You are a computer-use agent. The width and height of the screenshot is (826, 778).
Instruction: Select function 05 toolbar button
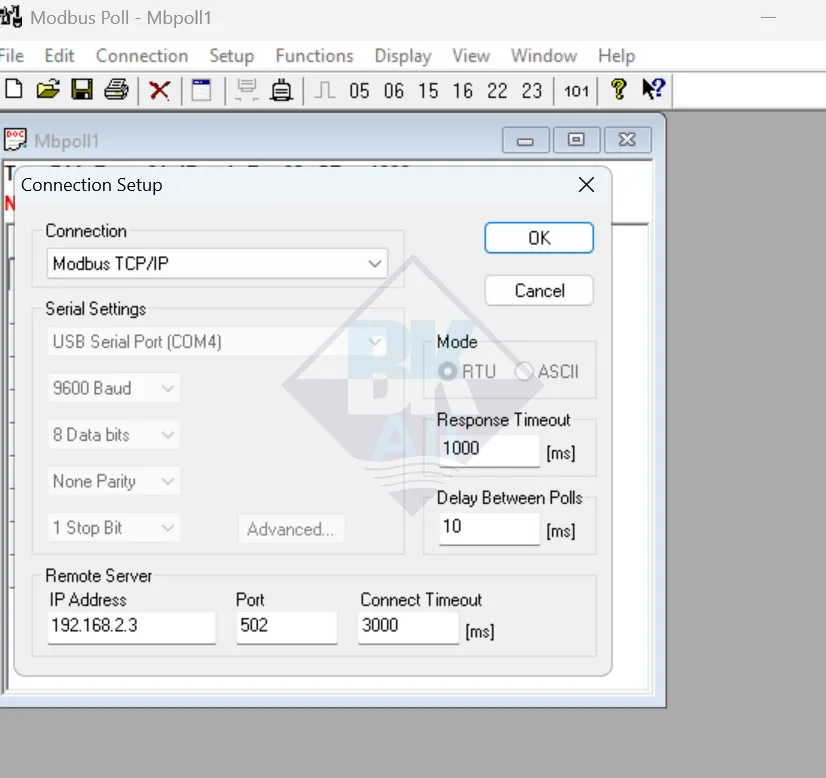pyautogui.click(x=359, y=91)
